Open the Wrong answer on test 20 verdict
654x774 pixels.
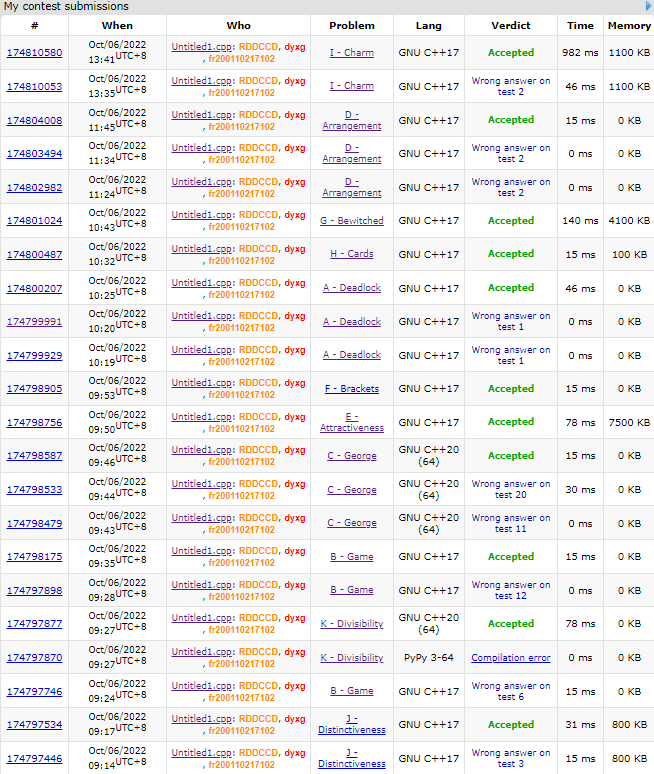tap(510, 489)
